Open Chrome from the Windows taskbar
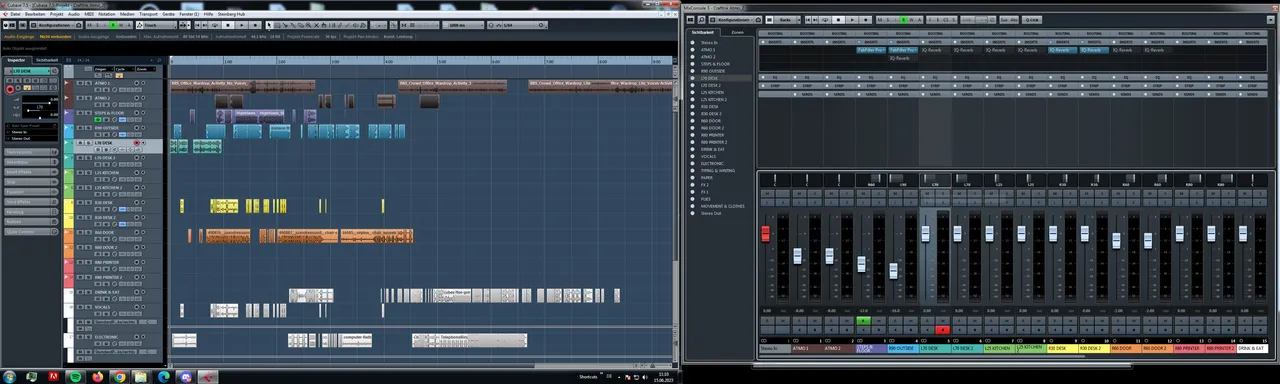1280x384 pixels. pos(119,377)
